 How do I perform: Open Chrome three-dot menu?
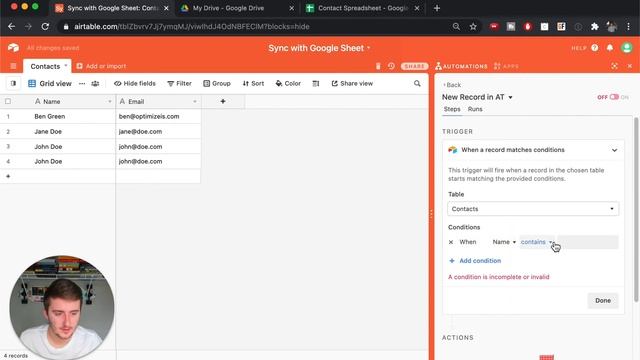628,27
